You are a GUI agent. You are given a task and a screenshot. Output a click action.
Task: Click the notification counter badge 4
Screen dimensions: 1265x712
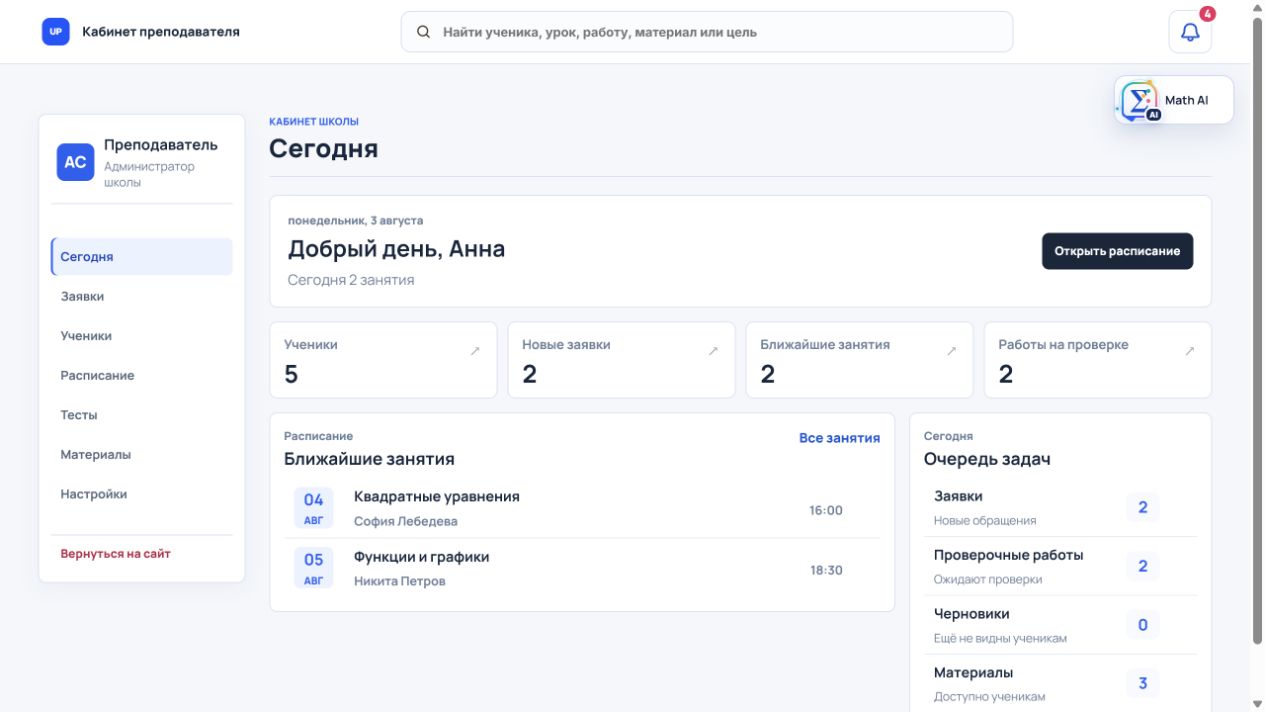point(1208,14)
